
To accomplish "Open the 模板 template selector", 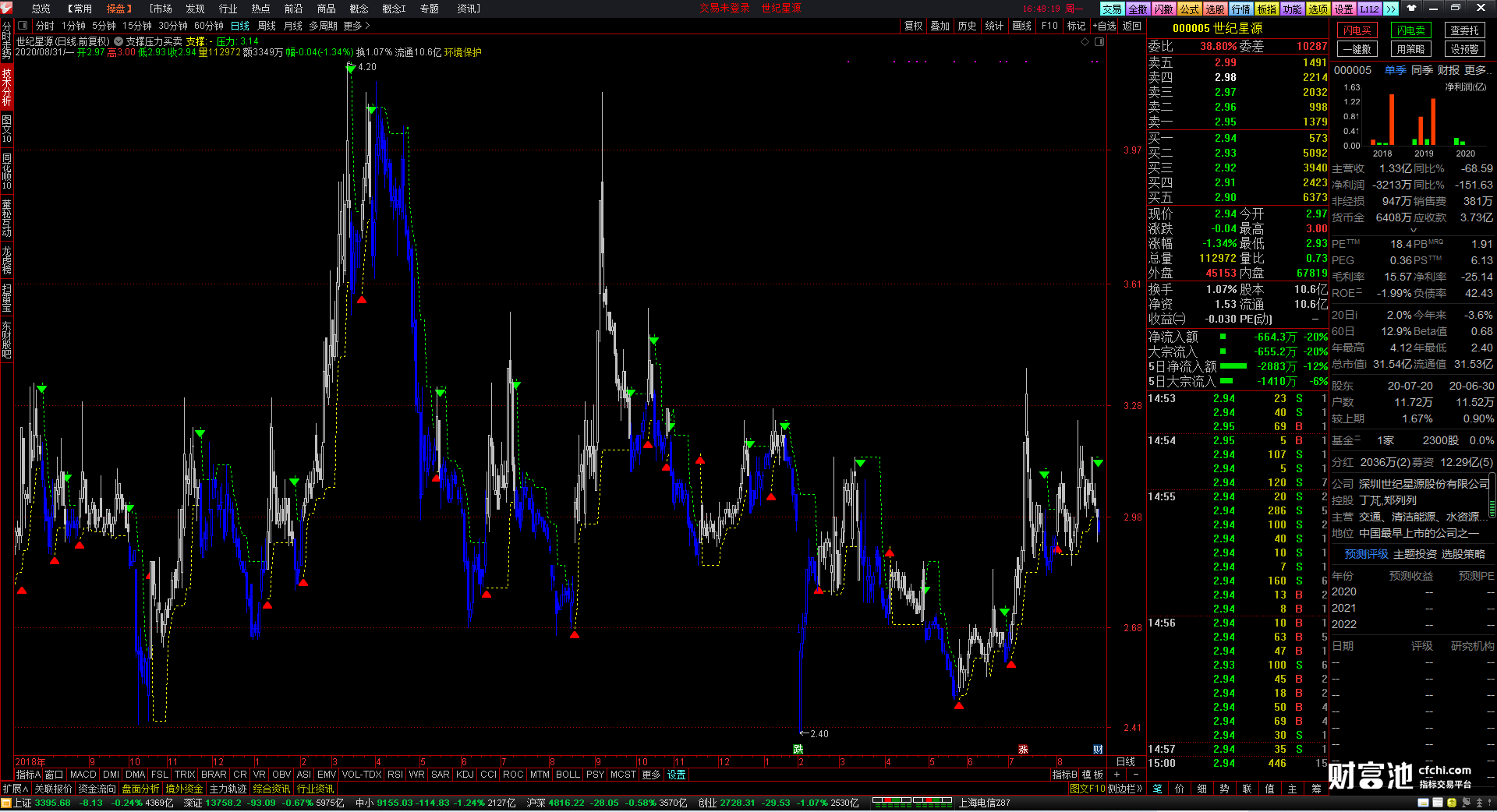I will click(1092, 775).
